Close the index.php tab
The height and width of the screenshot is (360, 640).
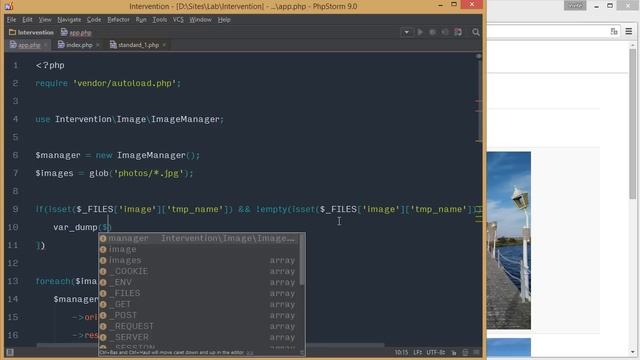click(98, 45)
